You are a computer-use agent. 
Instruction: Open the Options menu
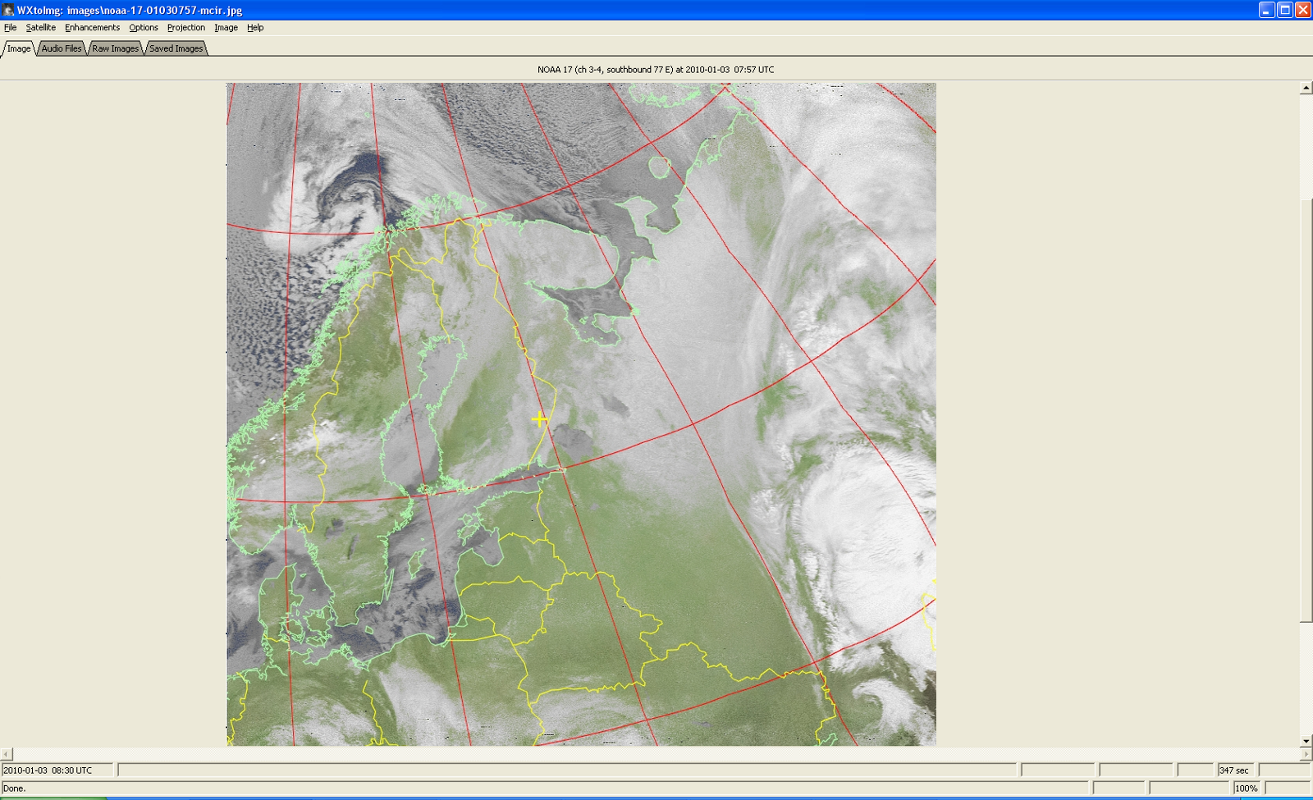pos(143,28)
